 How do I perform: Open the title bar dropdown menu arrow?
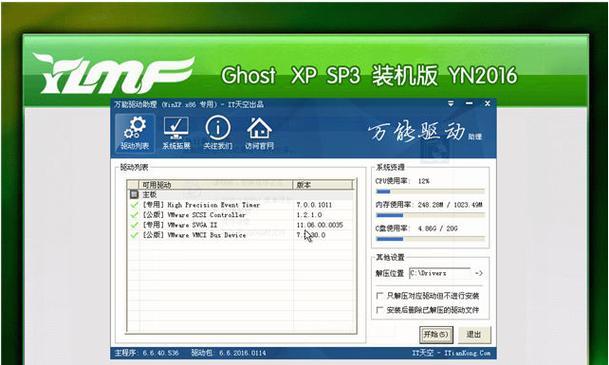point(451,104)
